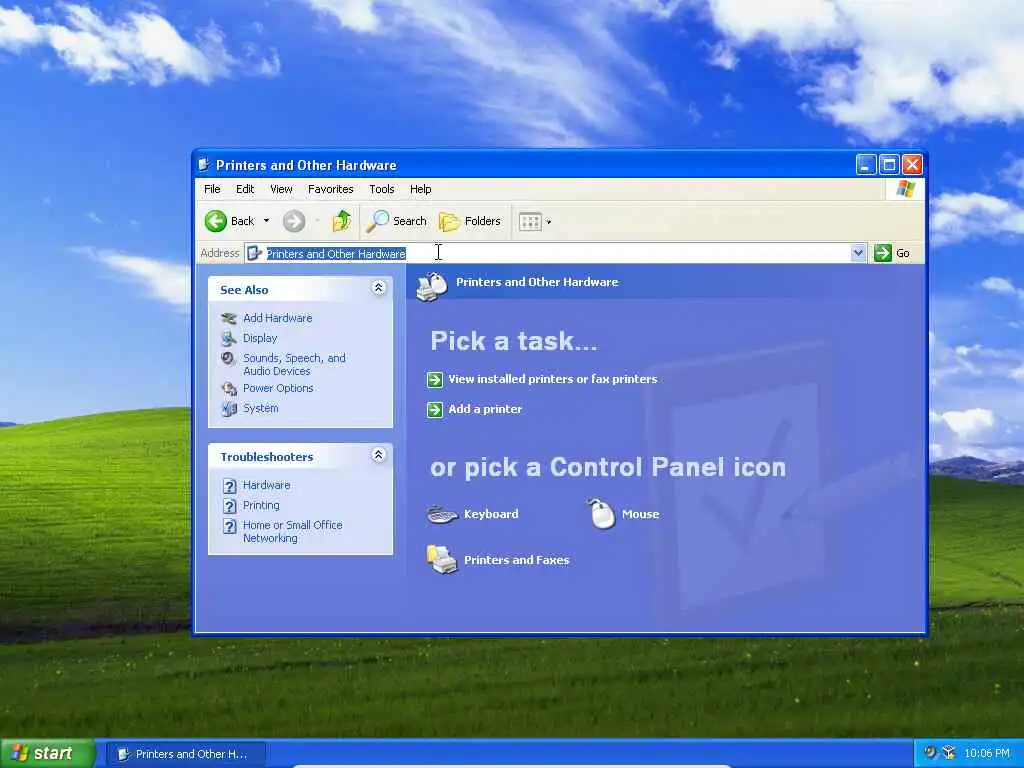1024x768 pixels.
Task: Click the title bar window icon
Action: [204, 165]
